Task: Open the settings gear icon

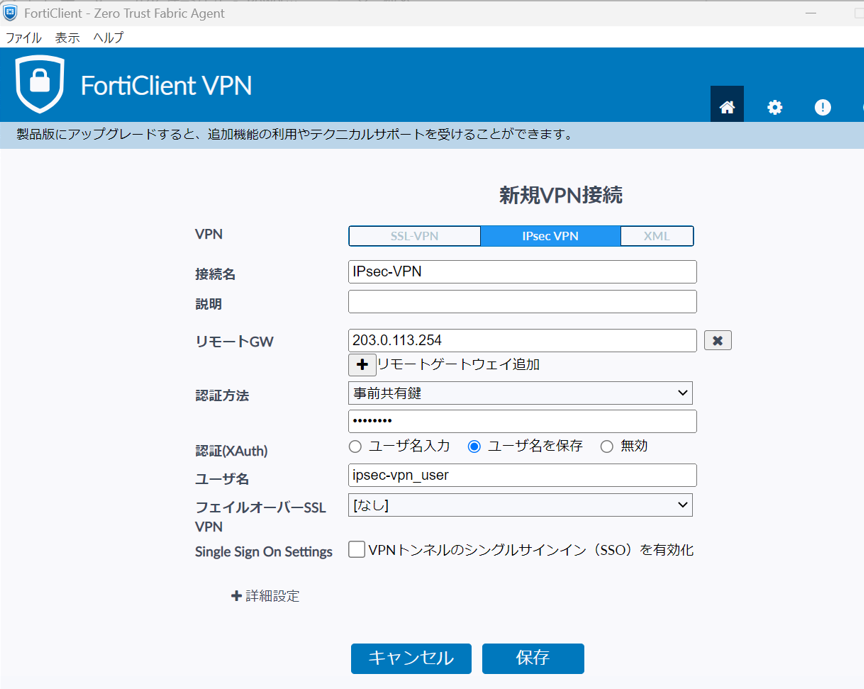Action: (775, 107)
